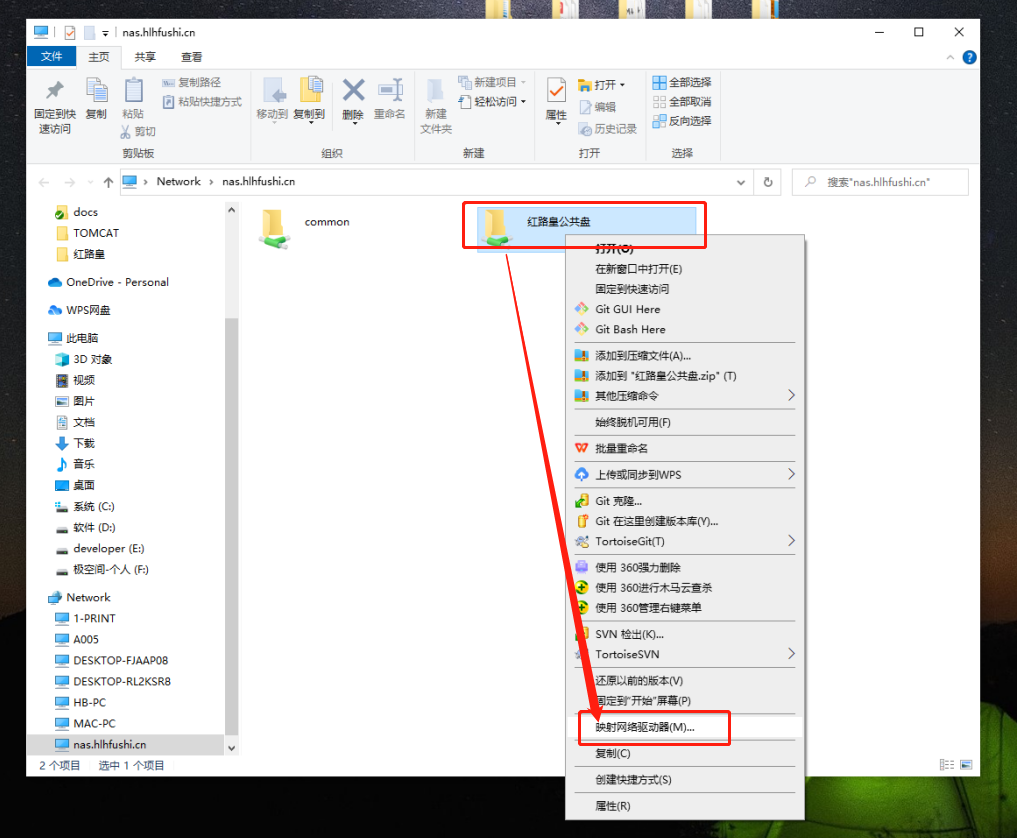Choose Git Bash Here from context menu

(x=630, y=329)
